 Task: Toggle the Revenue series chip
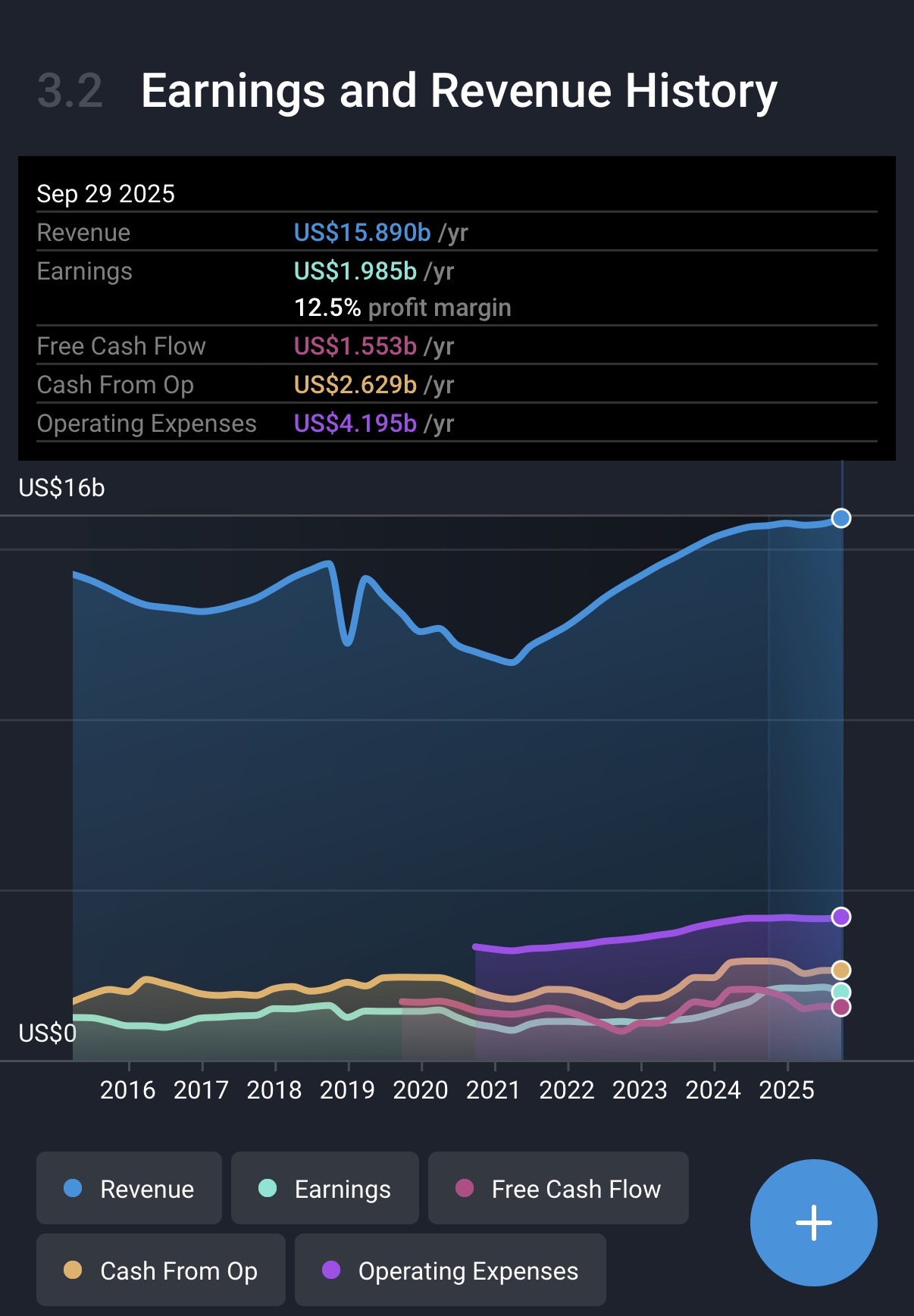tap(129, 1188)
